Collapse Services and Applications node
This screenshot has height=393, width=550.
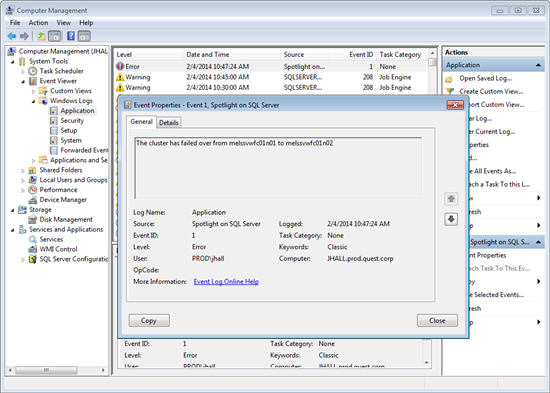pos(13,229)
